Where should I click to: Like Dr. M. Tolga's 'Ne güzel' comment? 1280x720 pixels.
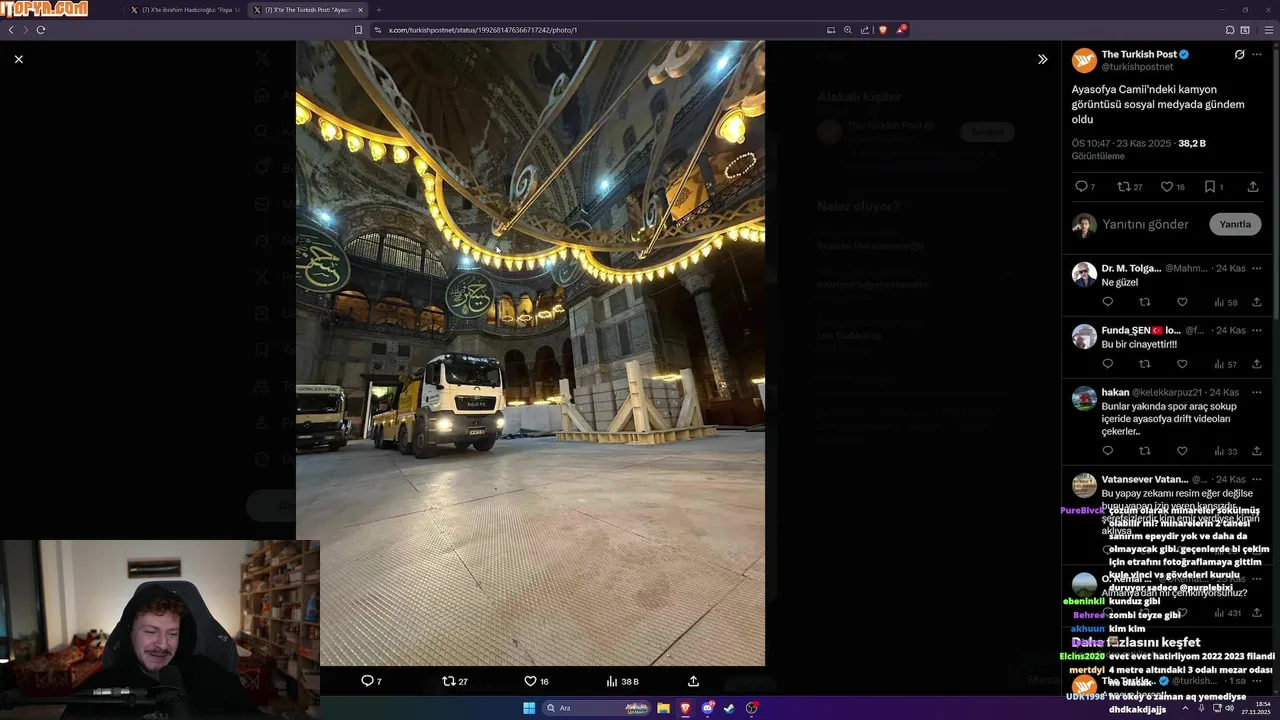pos(1181,302)
